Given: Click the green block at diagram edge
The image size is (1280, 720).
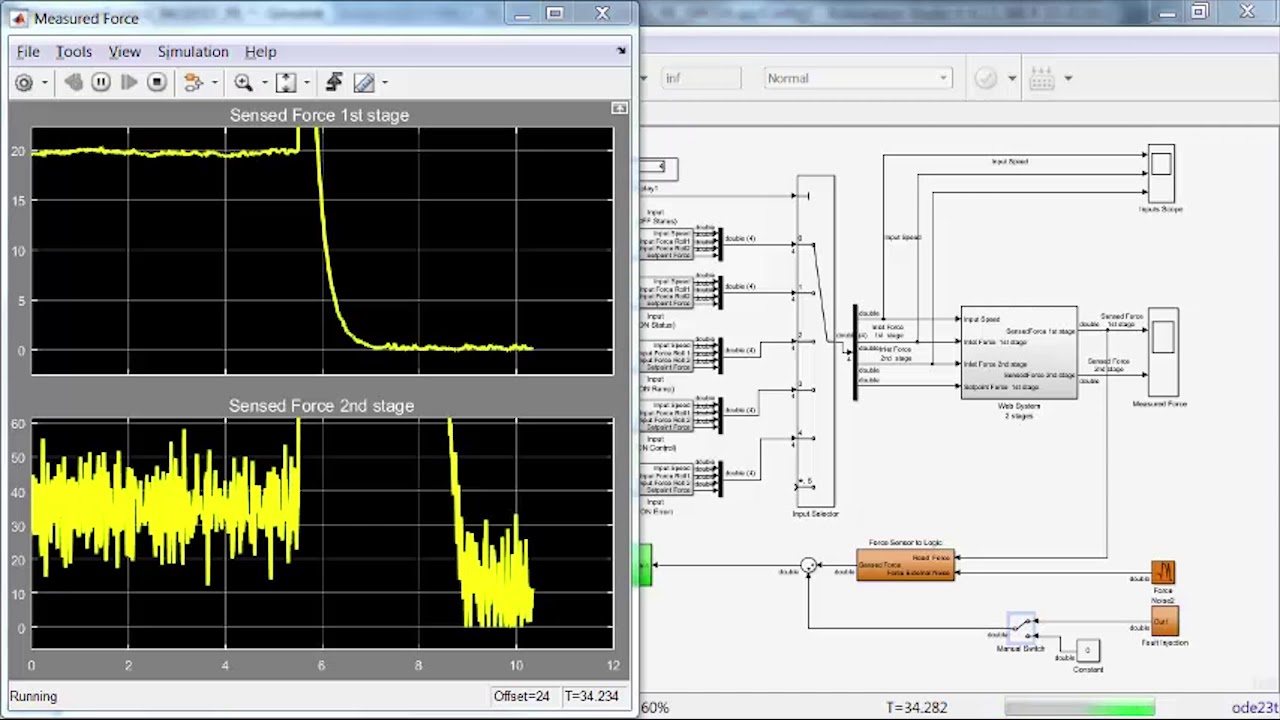Looking at the screenshot, I should pyautogui.click(x=646, y=566).
